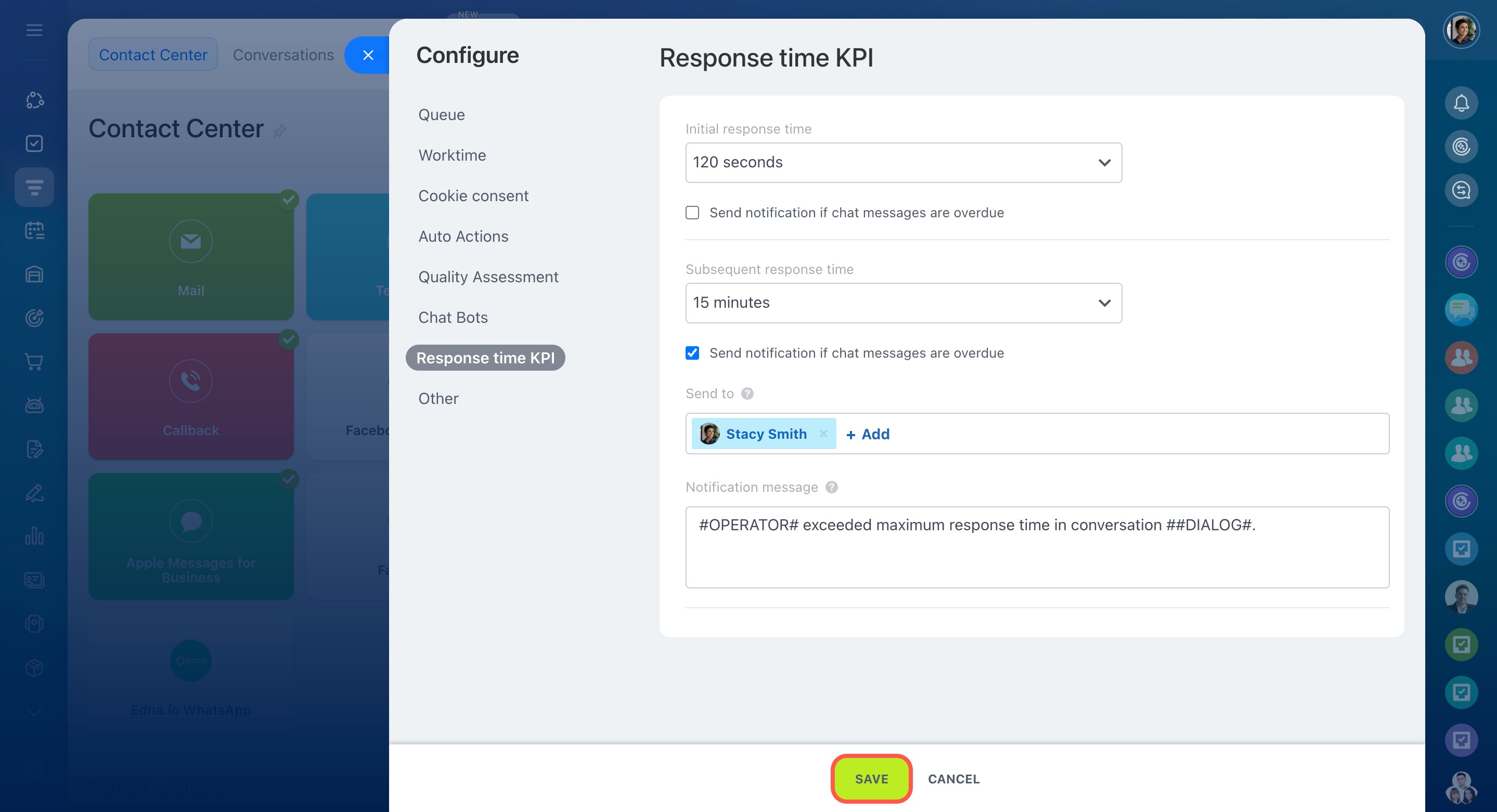Open the pen signature icon in left sidebar
The width and height of the screenshot is (1497, 812).
click(x=34, y=492)
